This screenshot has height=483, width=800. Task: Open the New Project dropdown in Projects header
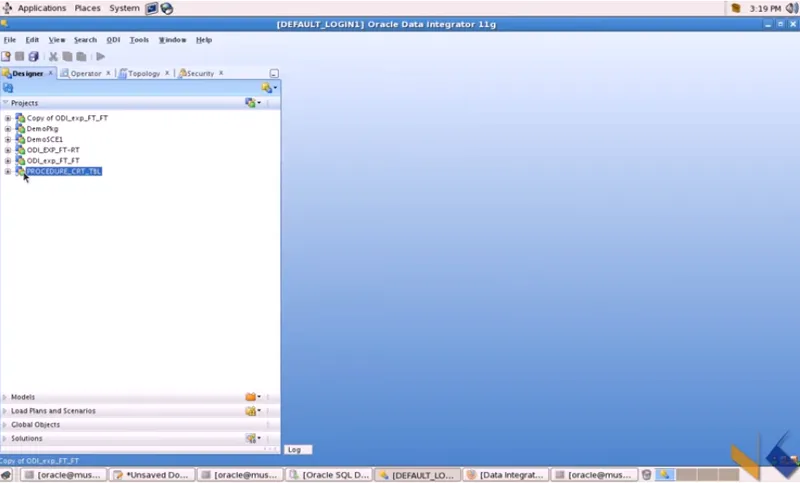point(253,103)
